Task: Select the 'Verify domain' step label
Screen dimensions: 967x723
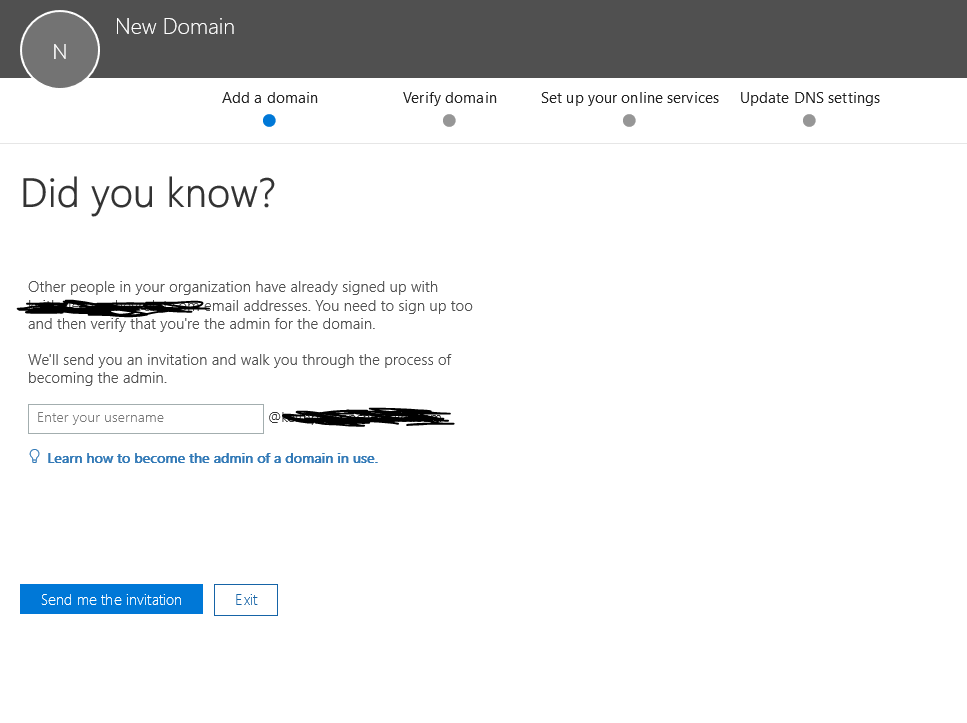Action: click(x=450, y=98)
